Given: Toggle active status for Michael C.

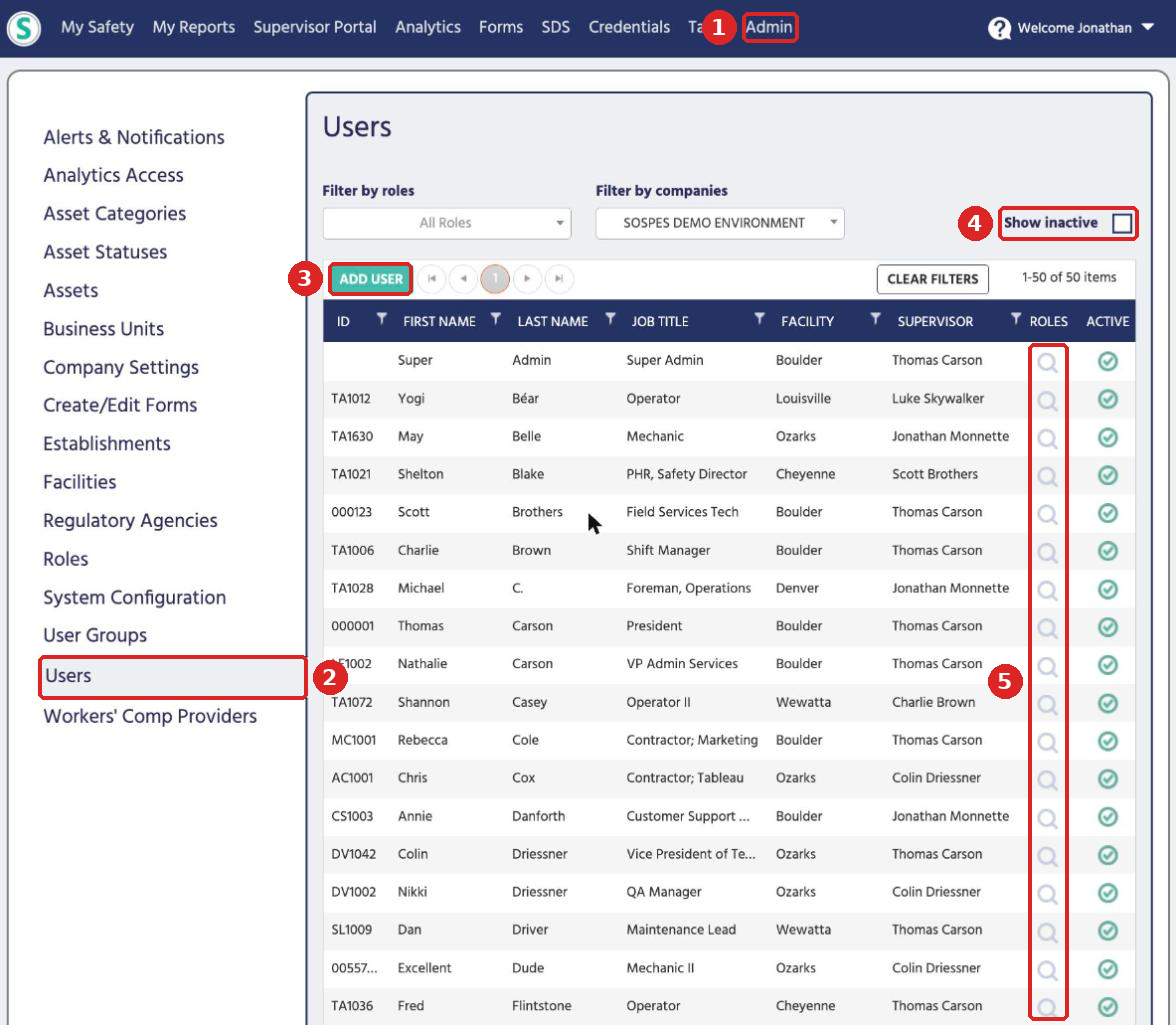Looking at the screenshot, I should pyautogui.click(x=1108, y=589).
